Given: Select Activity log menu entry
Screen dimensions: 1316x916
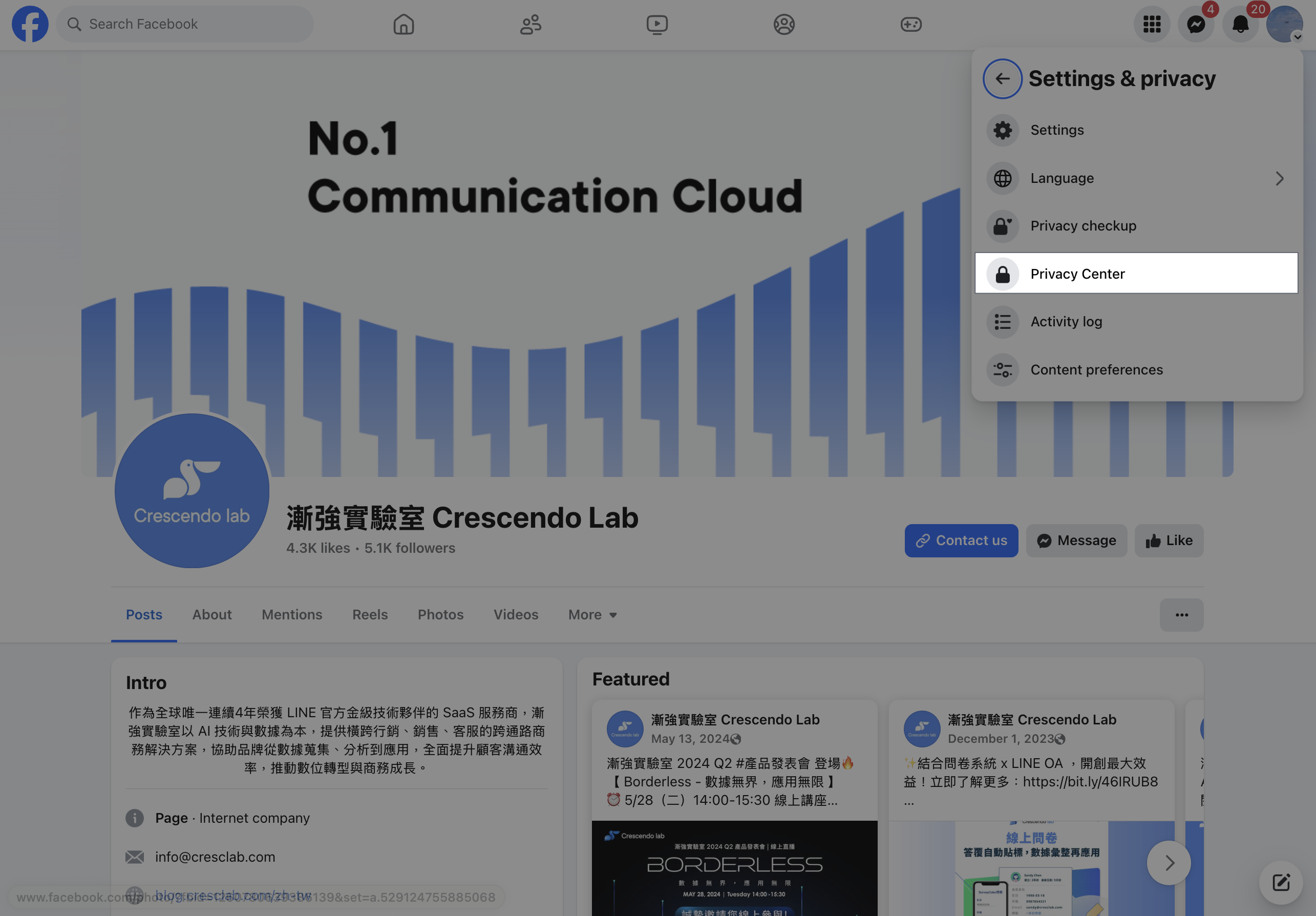Looking at the screenshot, I should point(1137,322).
